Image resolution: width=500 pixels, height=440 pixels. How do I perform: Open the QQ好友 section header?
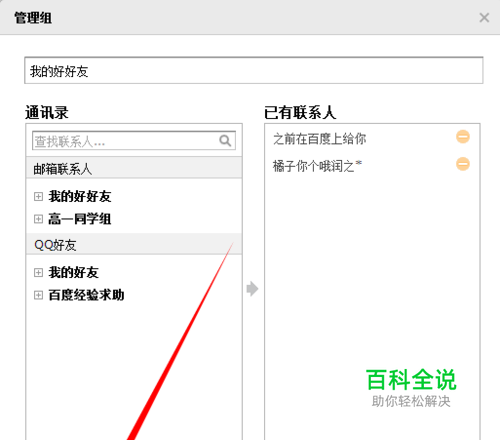click(x=134, y=244)
